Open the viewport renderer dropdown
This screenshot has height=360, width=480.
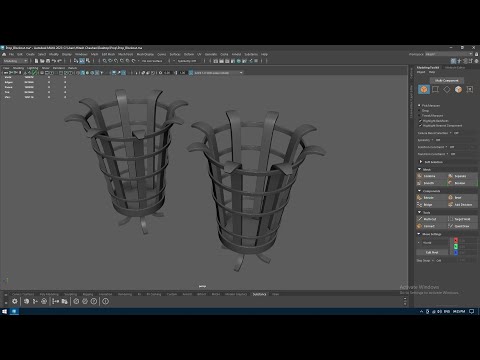click(x=218, y=72)
